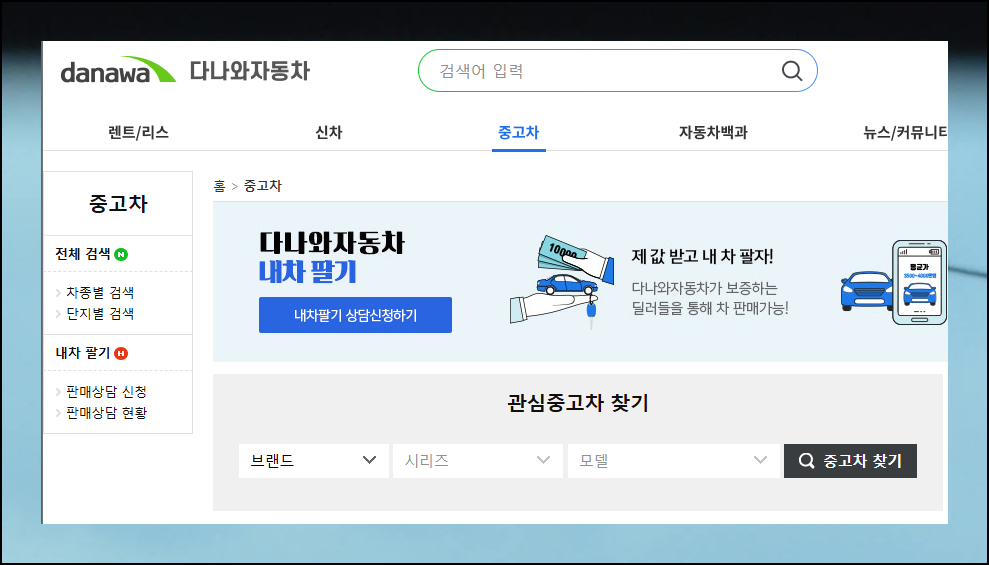The width and height of the screenshot is (989, 565).
Task: Click the 제 값 받고 내 차 팔자! text
Action: click(x=702, y=257)
